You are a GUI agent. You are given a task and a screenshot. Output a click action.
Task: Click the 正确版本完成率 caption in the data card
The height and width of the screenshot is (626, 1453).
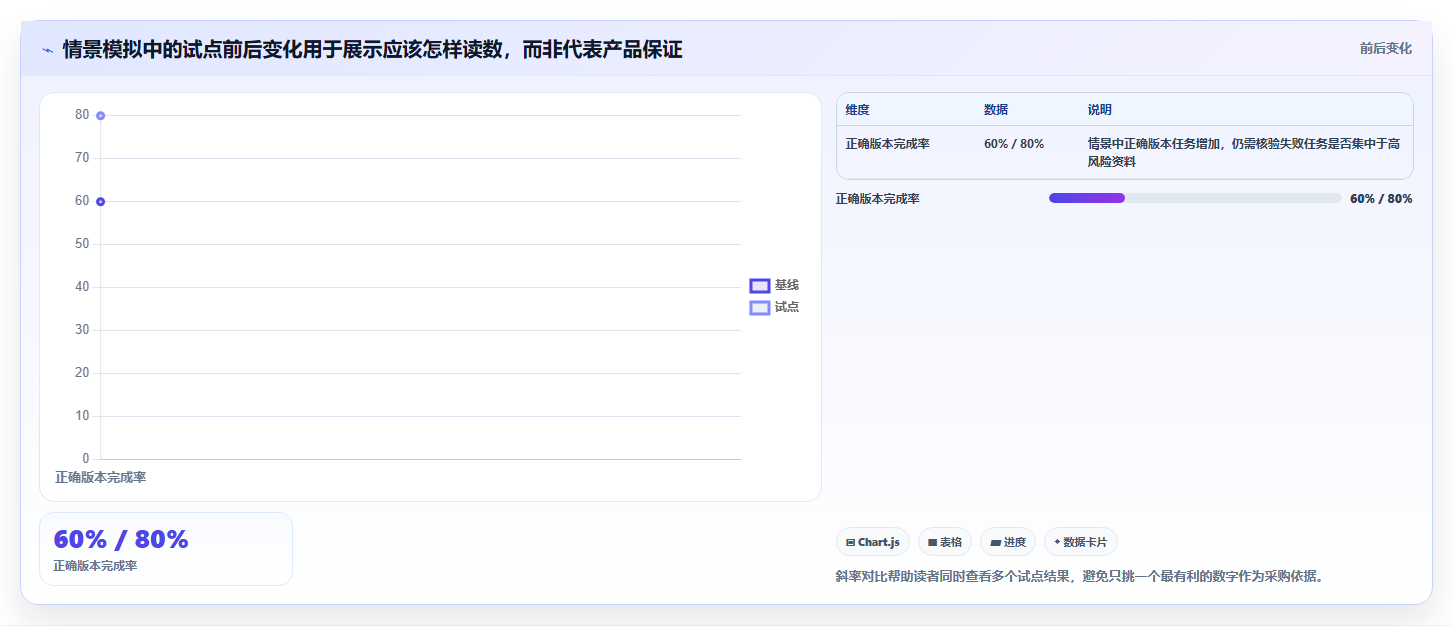[x=95, y=566]
